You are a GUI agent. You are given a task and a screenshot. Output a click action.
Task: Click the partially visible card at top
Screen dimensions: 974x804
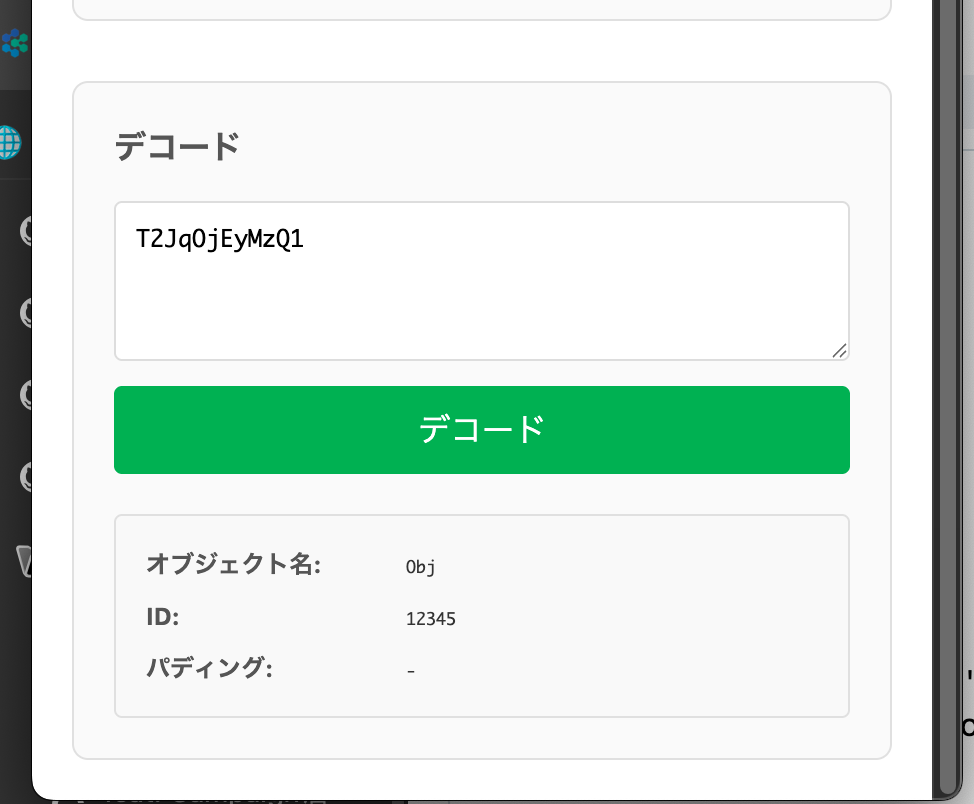481,9
